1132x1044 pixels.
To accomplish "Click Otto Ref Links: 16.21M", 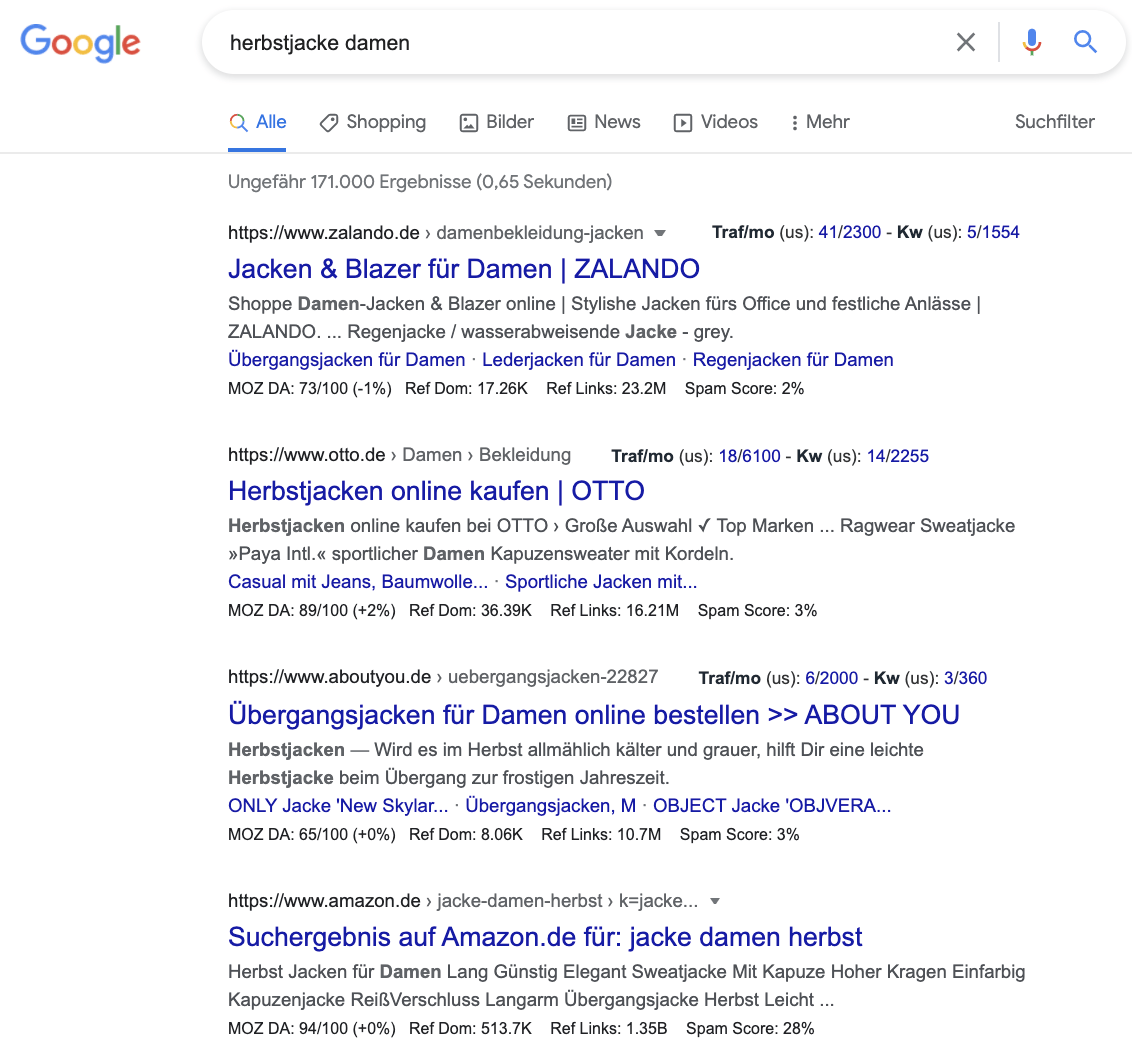I will 614,611.
